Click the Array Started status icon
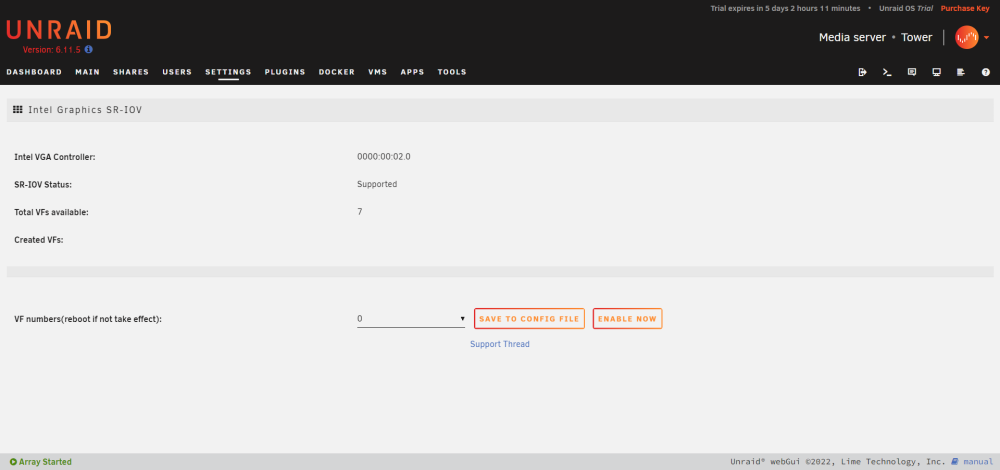 click(x=13, y=462)
